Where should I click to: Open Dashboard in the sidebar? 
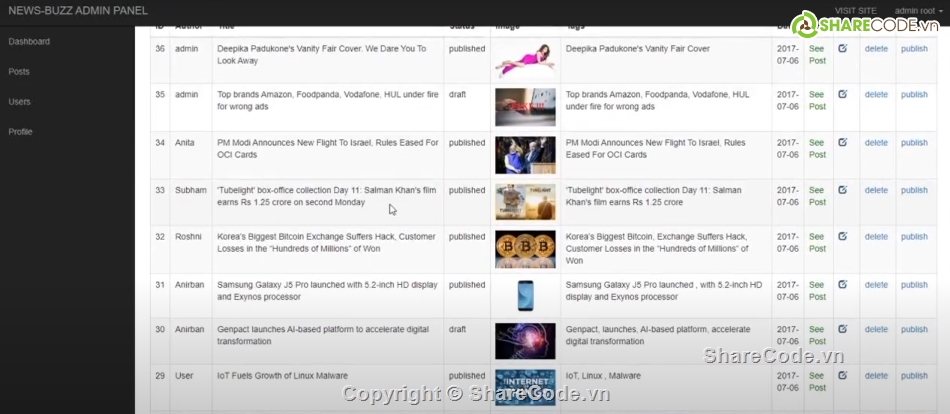tap(29, 41)
